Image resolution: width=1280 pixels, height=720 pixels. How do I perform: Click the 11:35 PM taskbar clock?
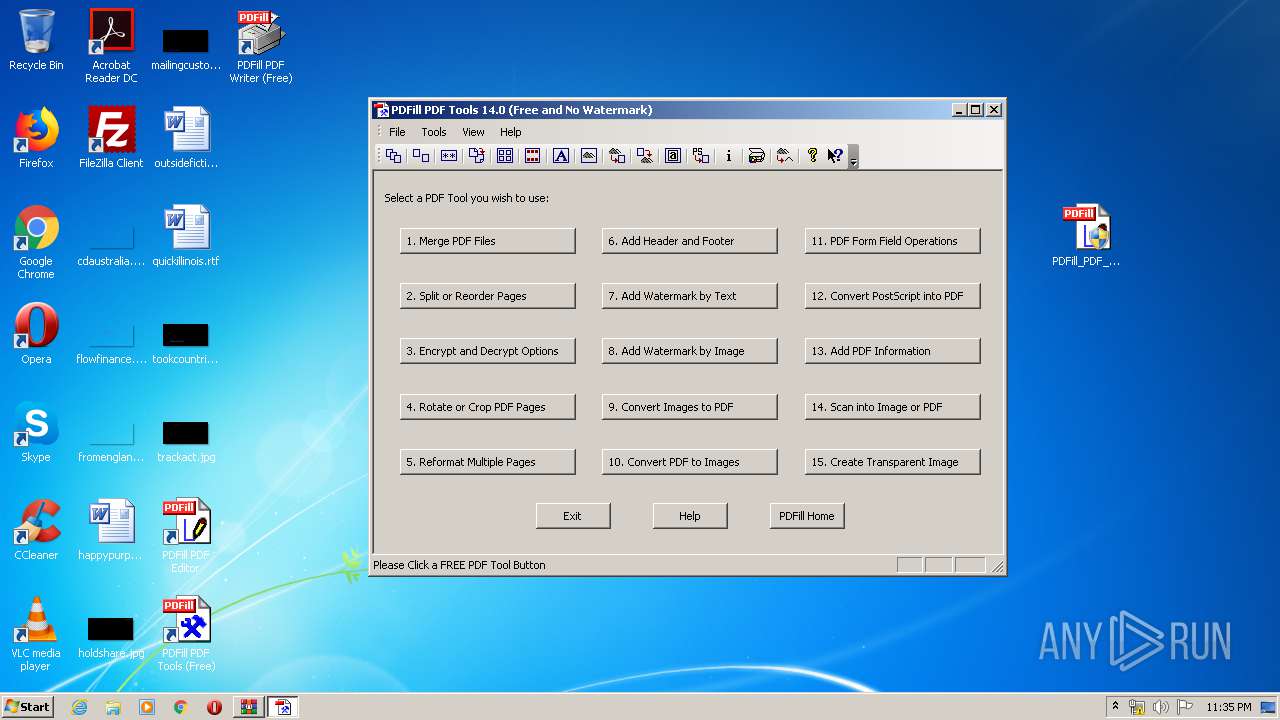pos(1228,707)
